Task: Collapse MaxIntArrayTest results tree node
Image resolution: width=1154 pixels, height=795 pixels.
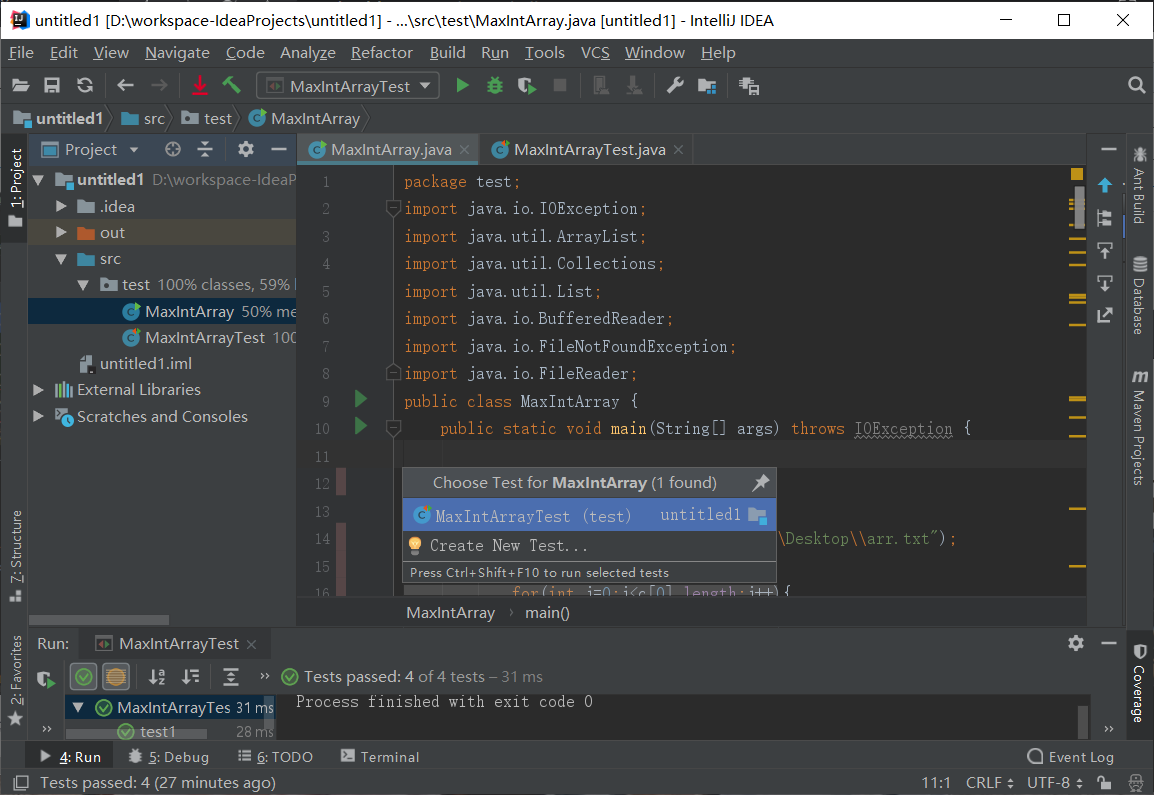Action: click(78, 707)
